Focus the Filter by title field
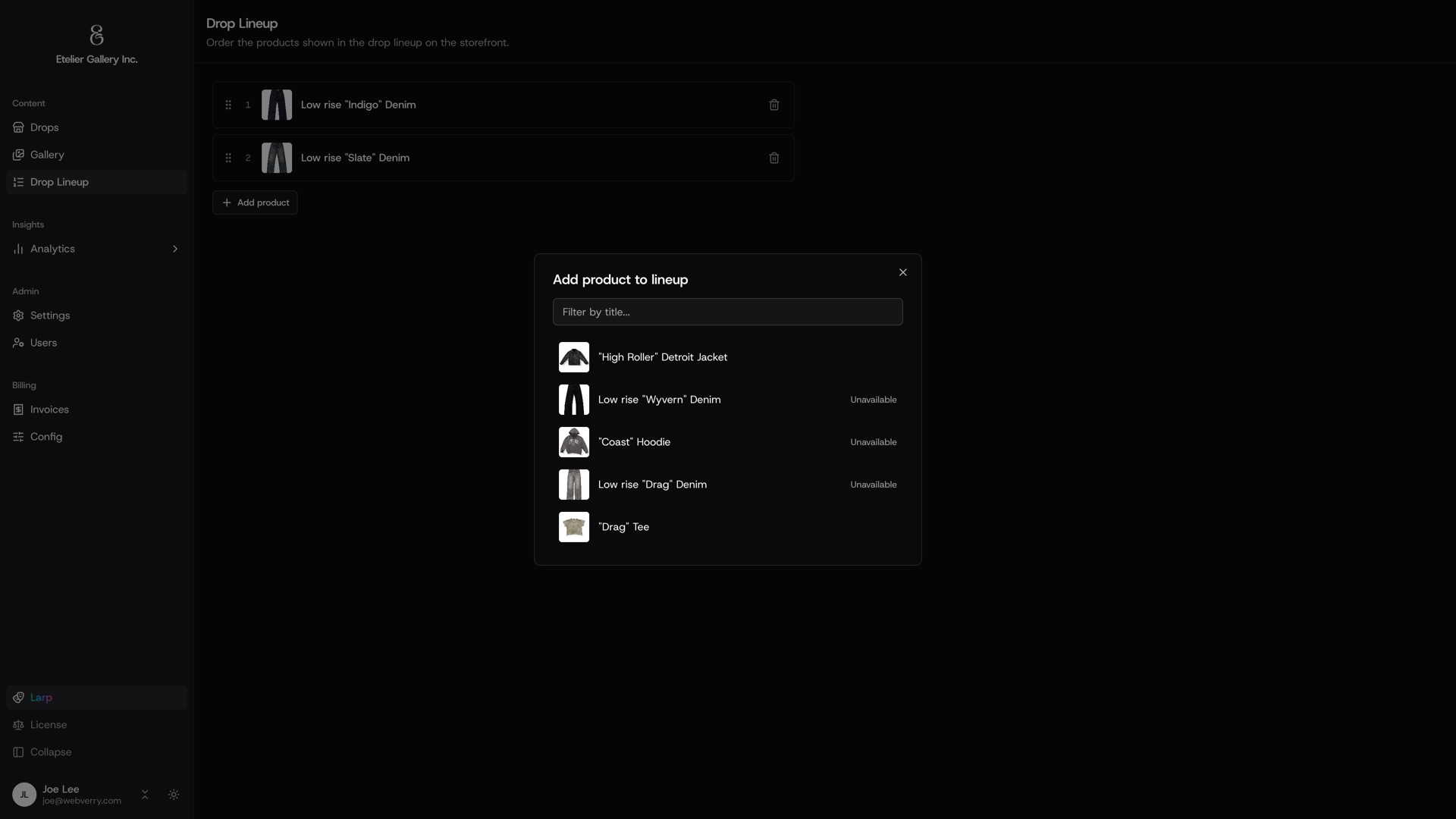The width and height of the screenshot is (1456, 819). point(728,312)
